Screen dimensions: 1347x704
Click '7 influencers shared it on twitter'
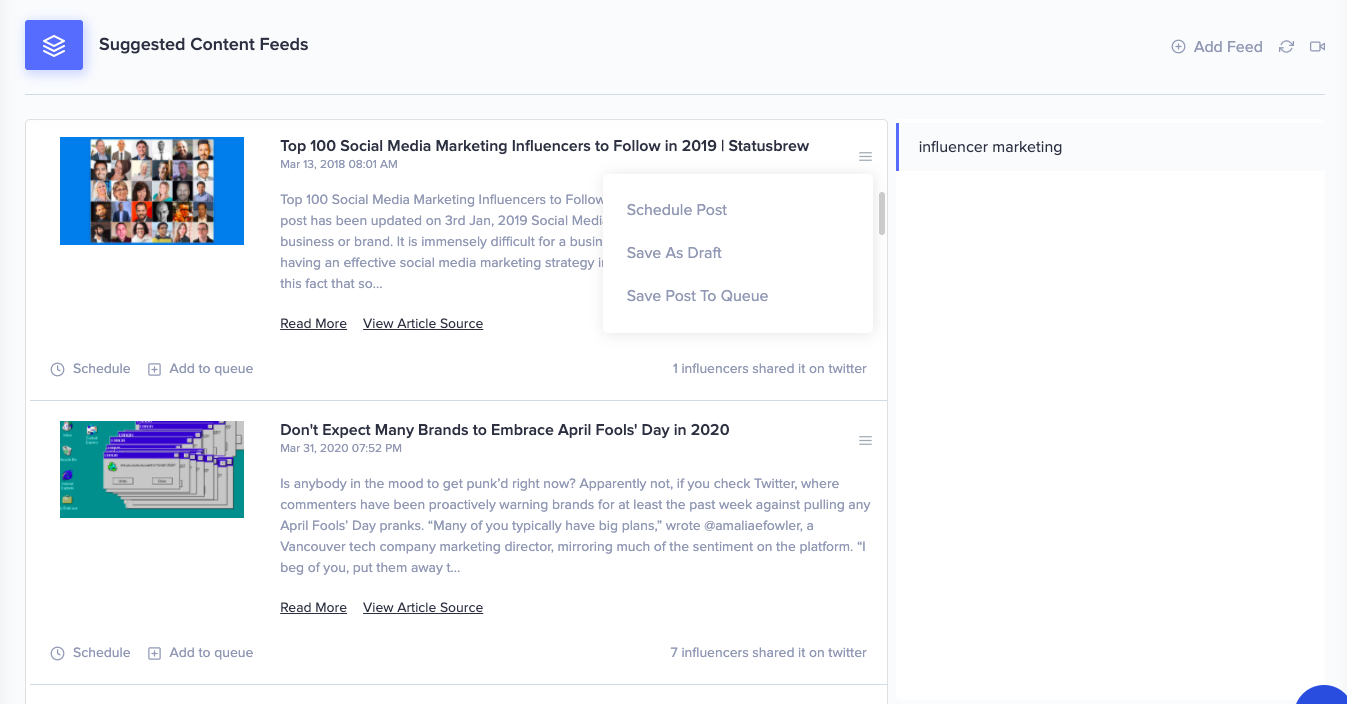point(769,653)
